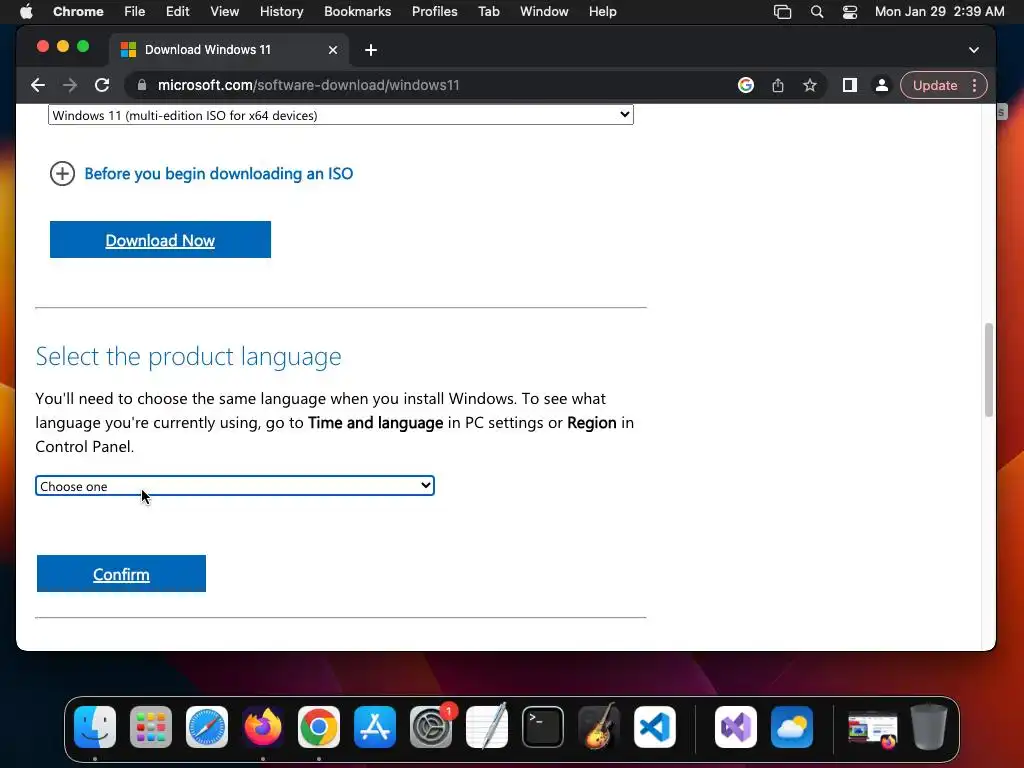This screenshot has width=1024, height=768.
Task: Open the cloud app in the Dock
Action: point(792,727)
